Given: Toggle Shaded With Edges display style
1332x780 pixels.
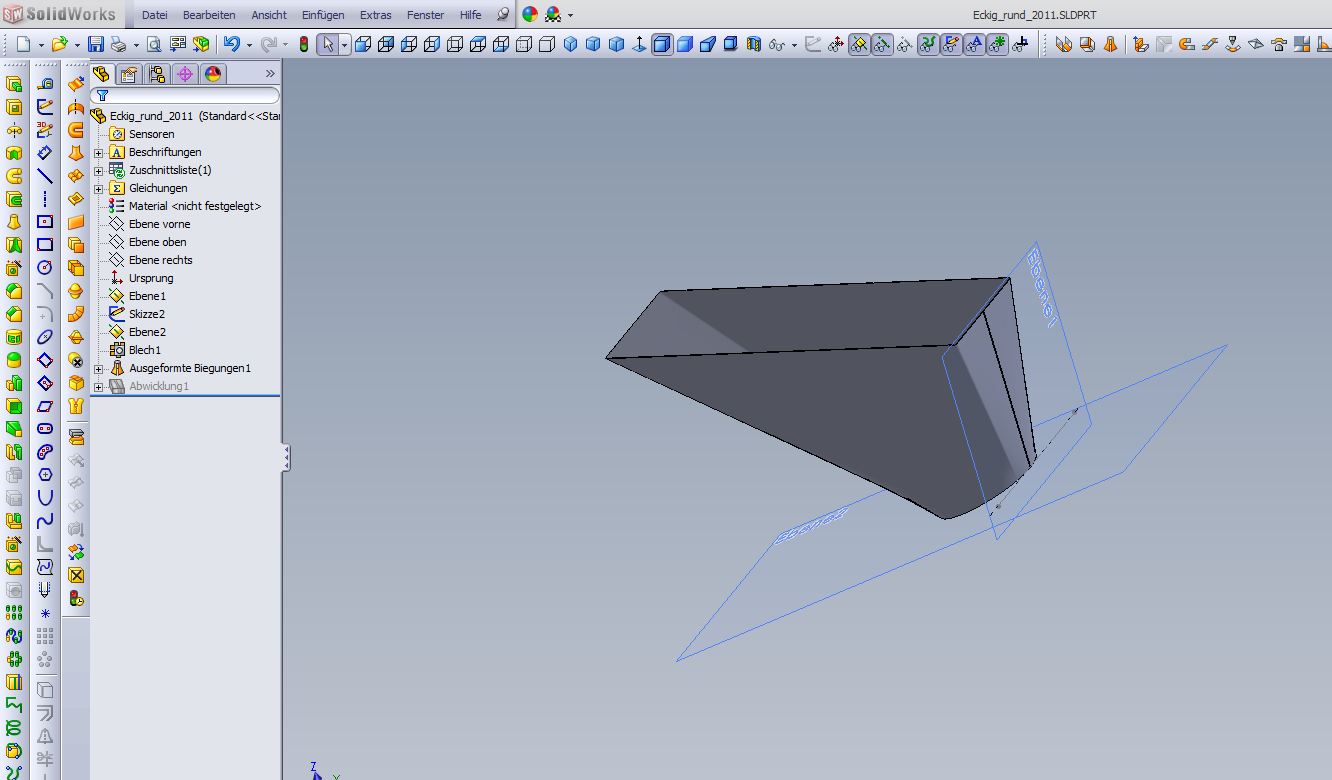Looking at the screenshot, I should click(662, 44).
